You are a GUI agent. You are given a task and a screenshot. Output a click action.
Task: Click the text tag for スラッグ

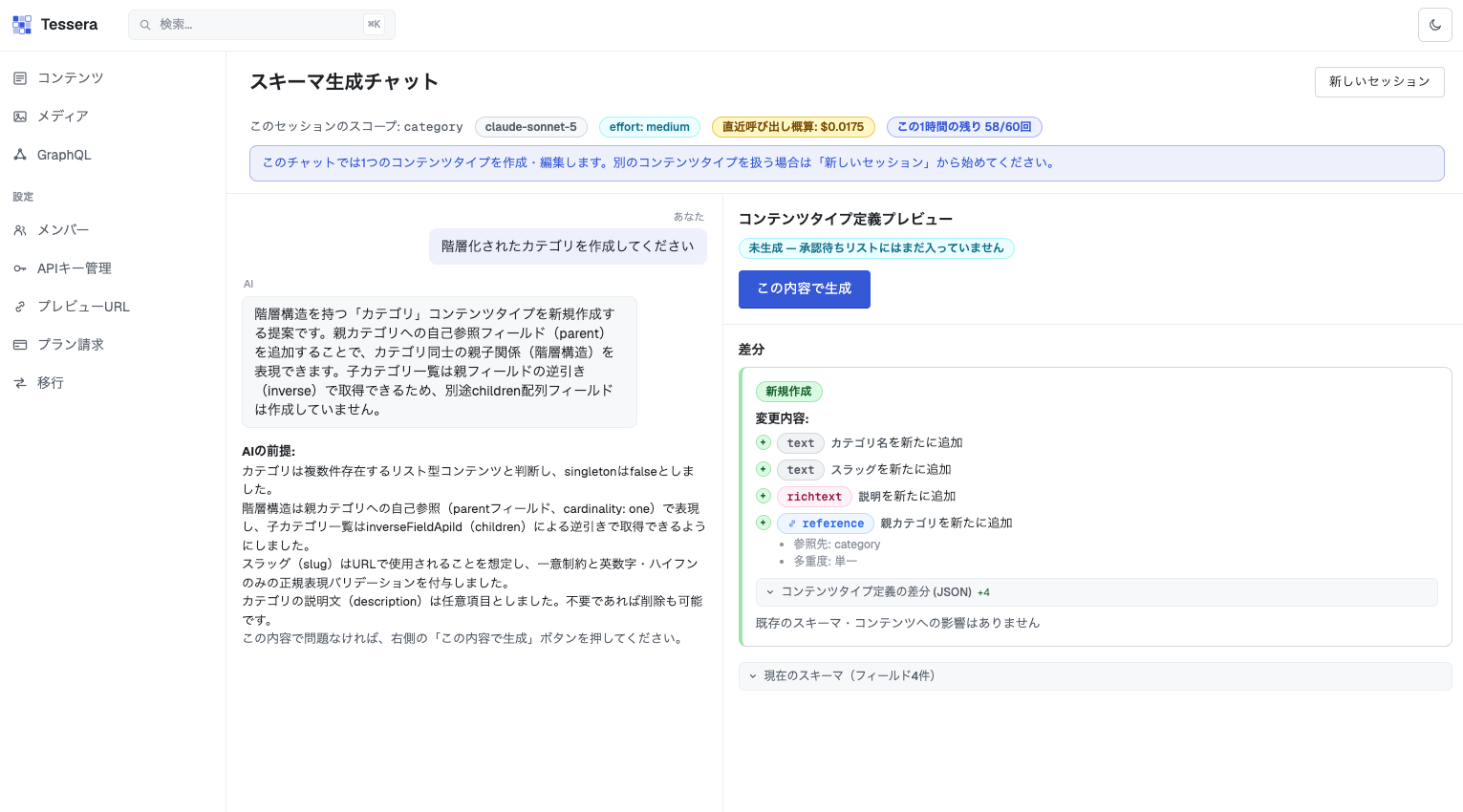click(801, 470)
